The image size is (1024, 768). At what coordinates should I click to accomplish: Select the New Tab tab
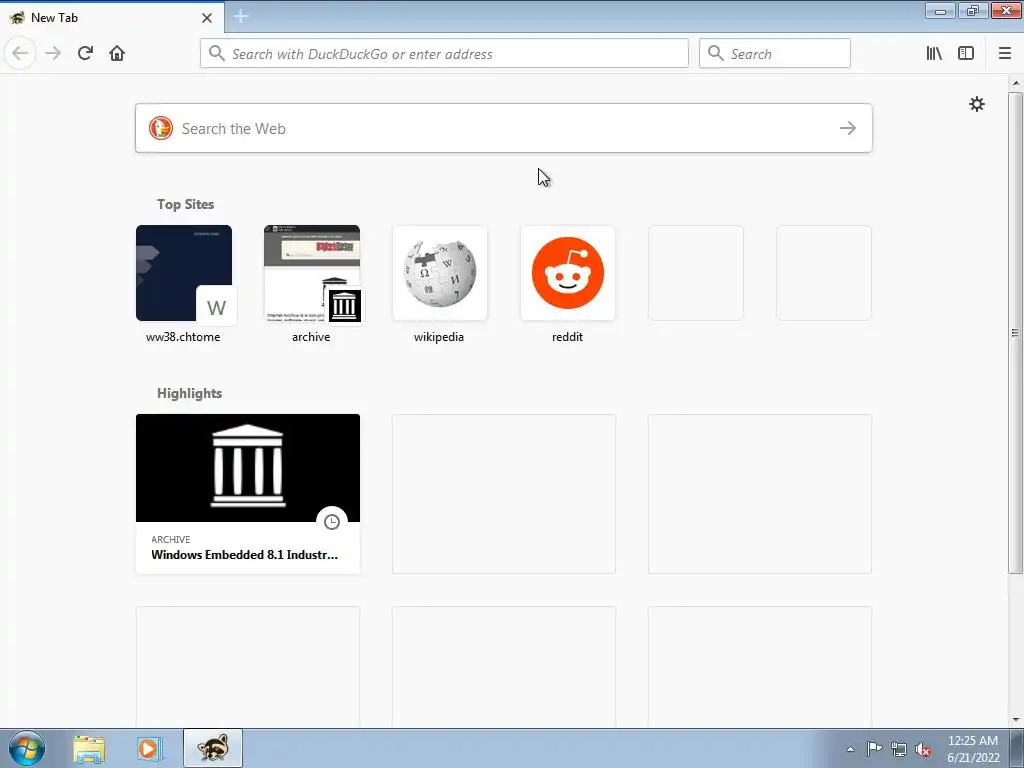coord(112,18)
